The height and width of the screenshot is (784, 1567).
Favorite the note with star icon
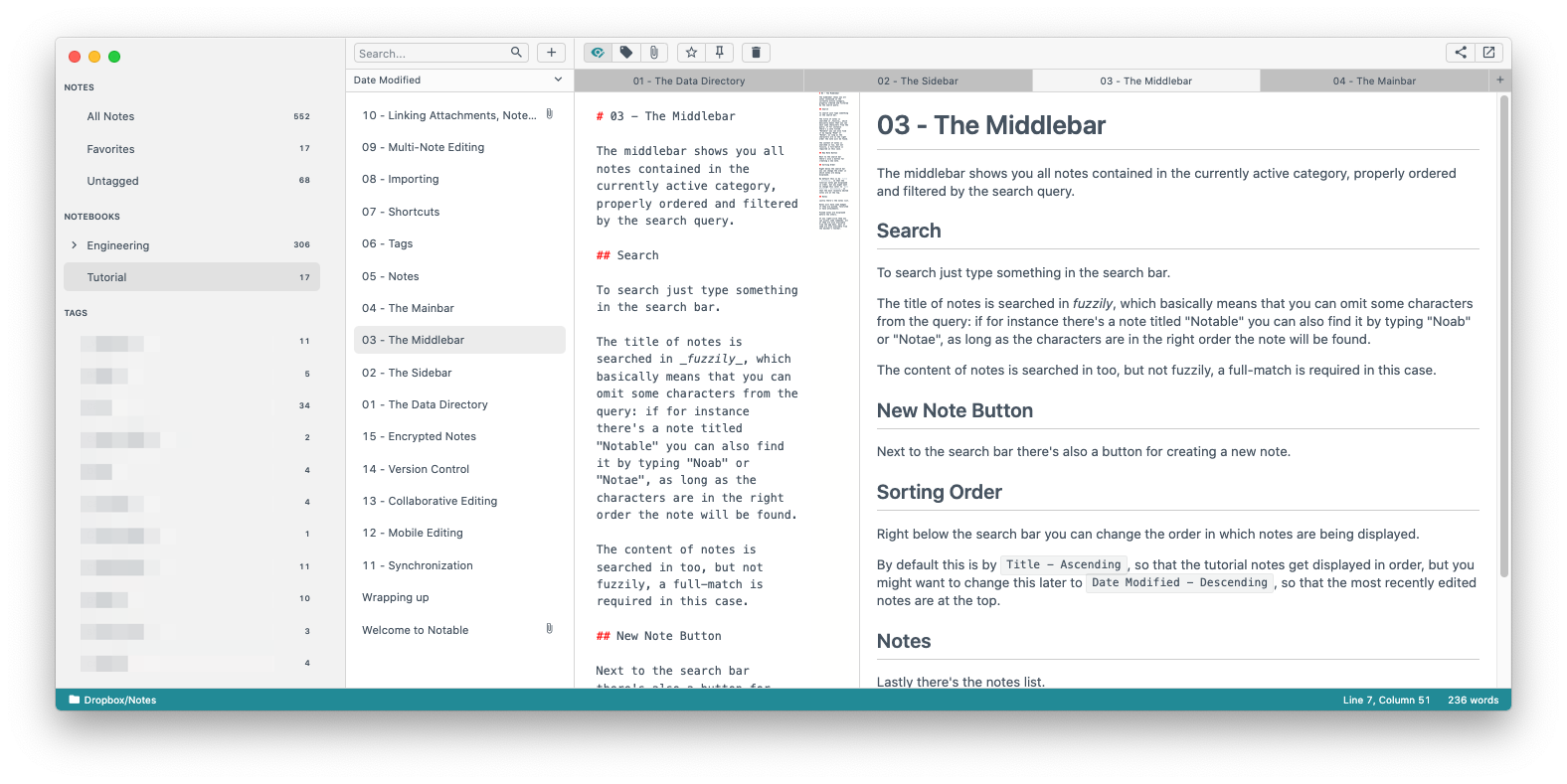(x=691, y=53)
